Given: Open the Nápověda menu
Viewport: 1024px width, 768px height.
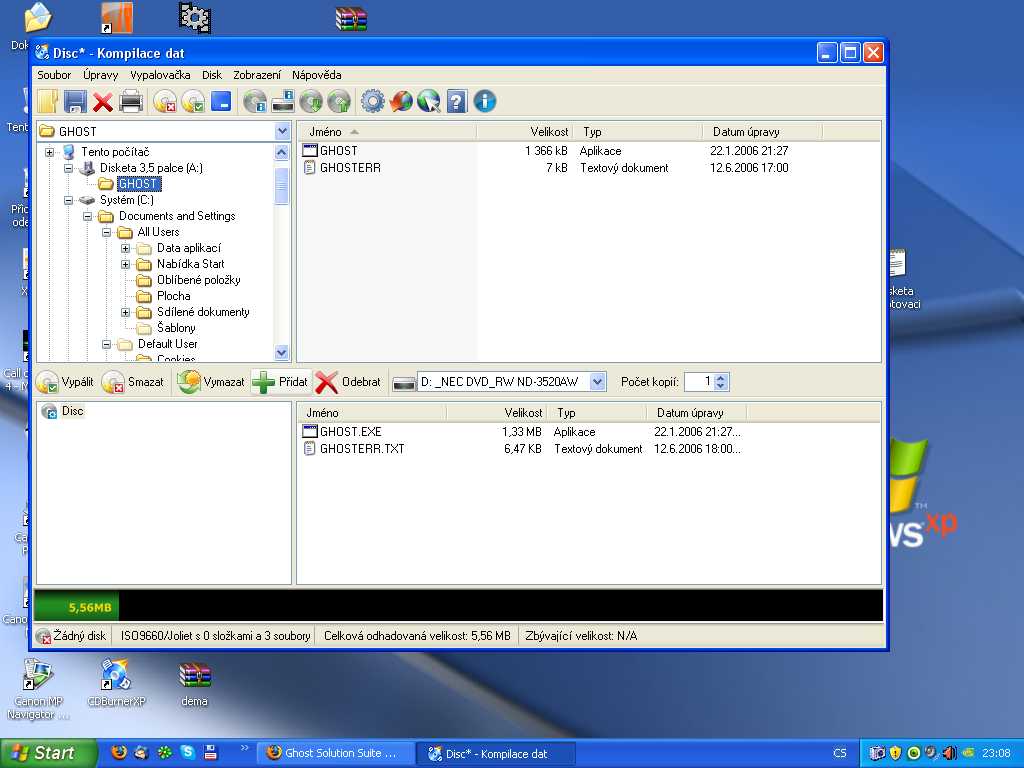Looking at the screenshot, I should (x=317, y=75).
